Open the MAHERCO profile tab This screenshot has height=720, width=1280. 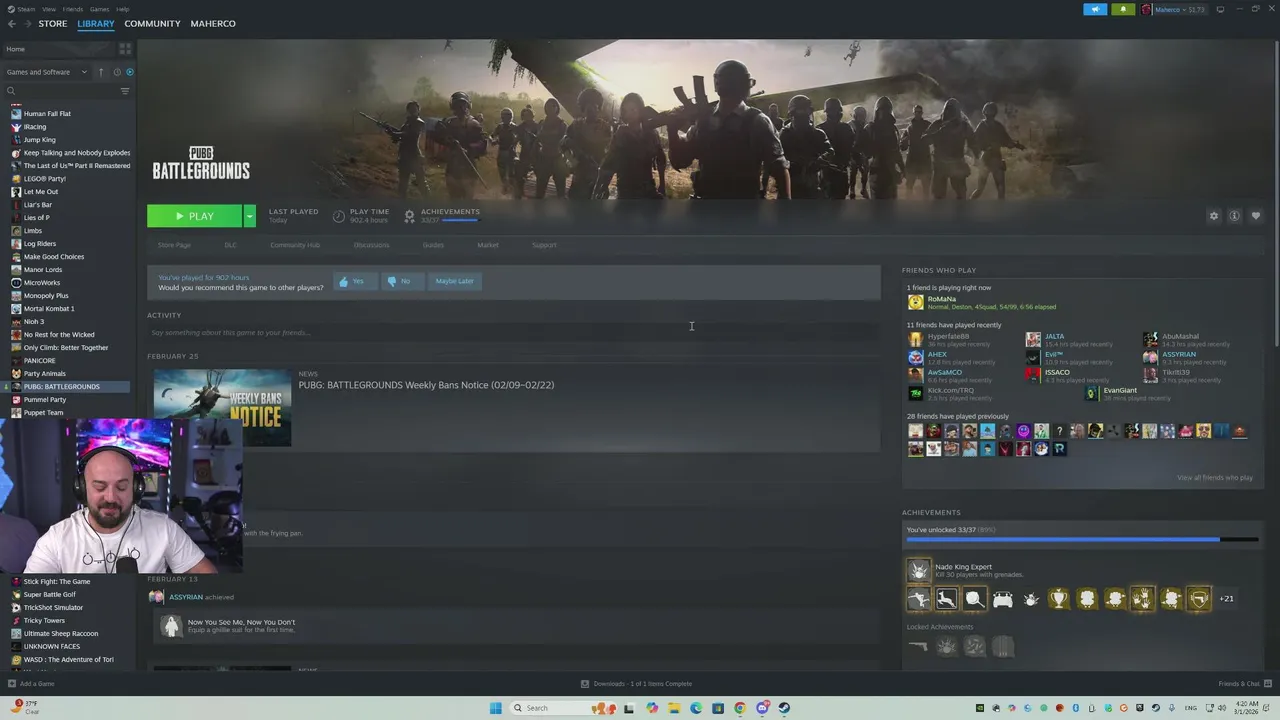[213, 23]
